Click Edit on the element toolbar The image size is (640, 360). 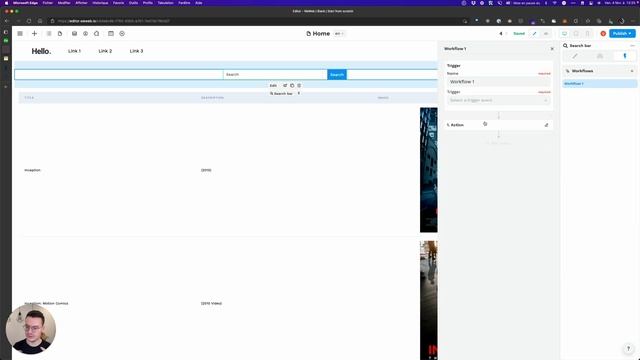(273, 86)
